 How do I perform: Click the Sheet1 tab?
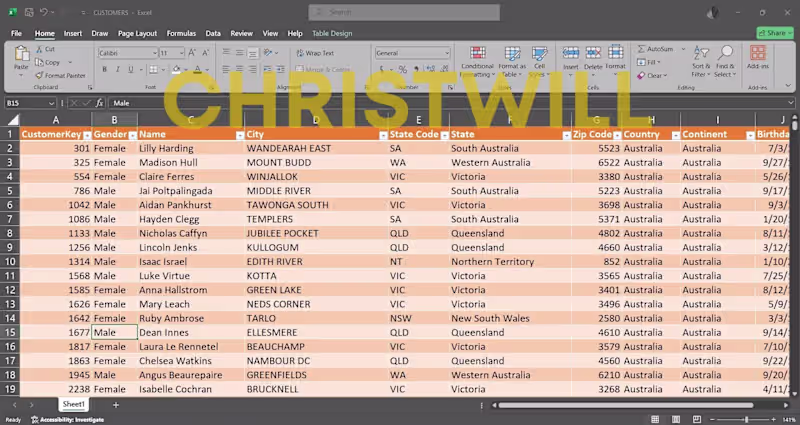click(73, 404)
